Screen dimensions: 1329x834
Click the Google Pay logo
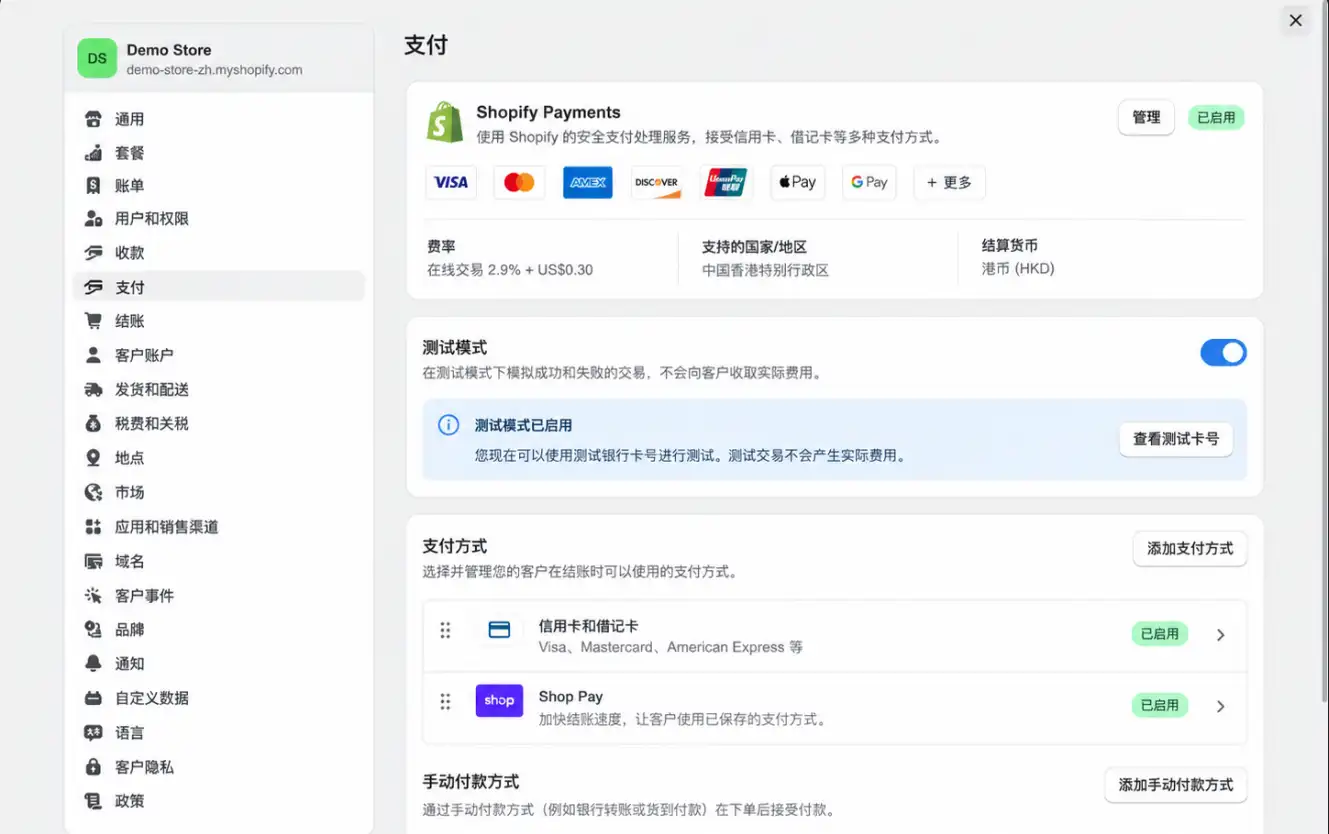click(x=869, y=182)
